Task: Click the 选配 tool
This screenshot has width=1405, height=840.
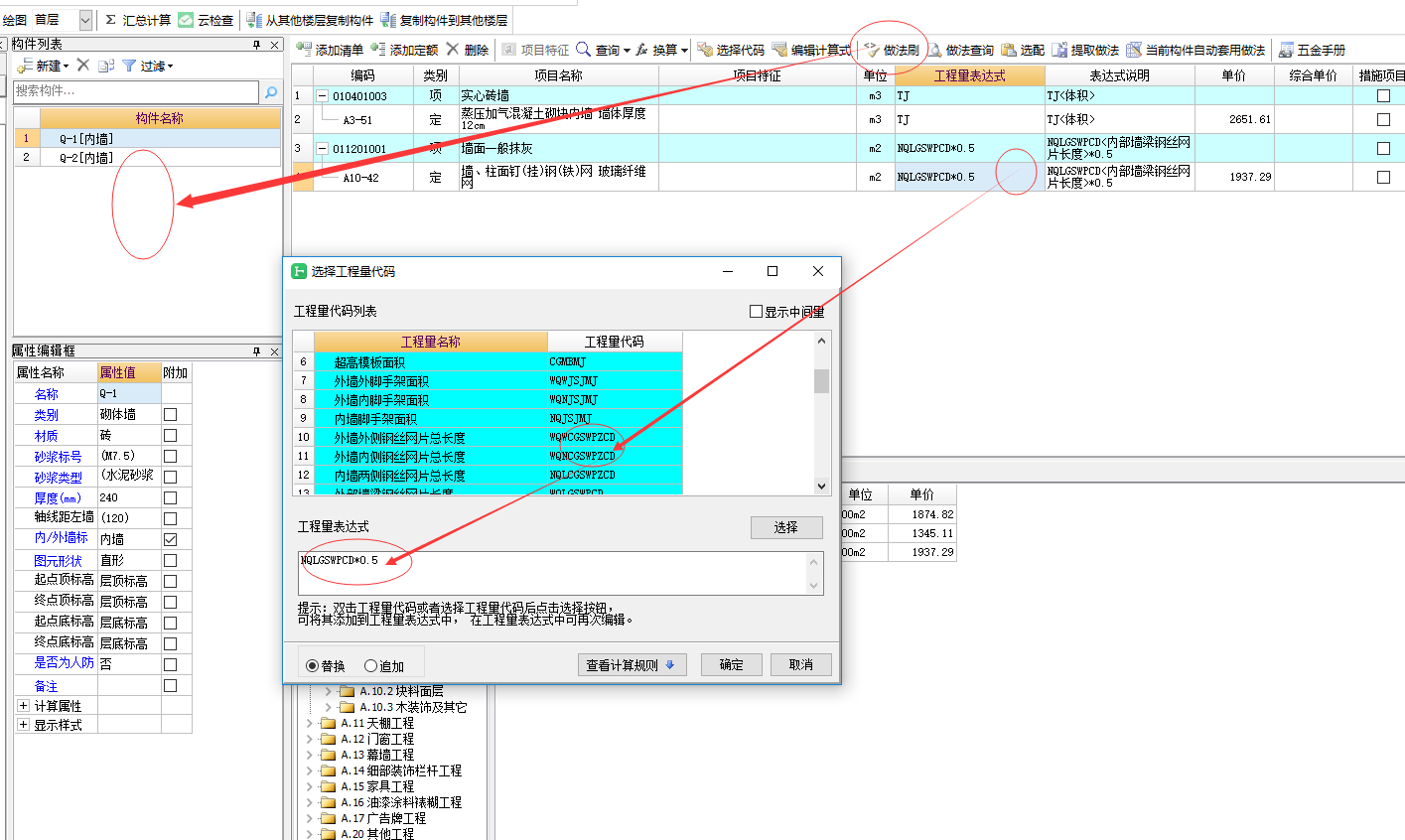Action: [1023, 50]
